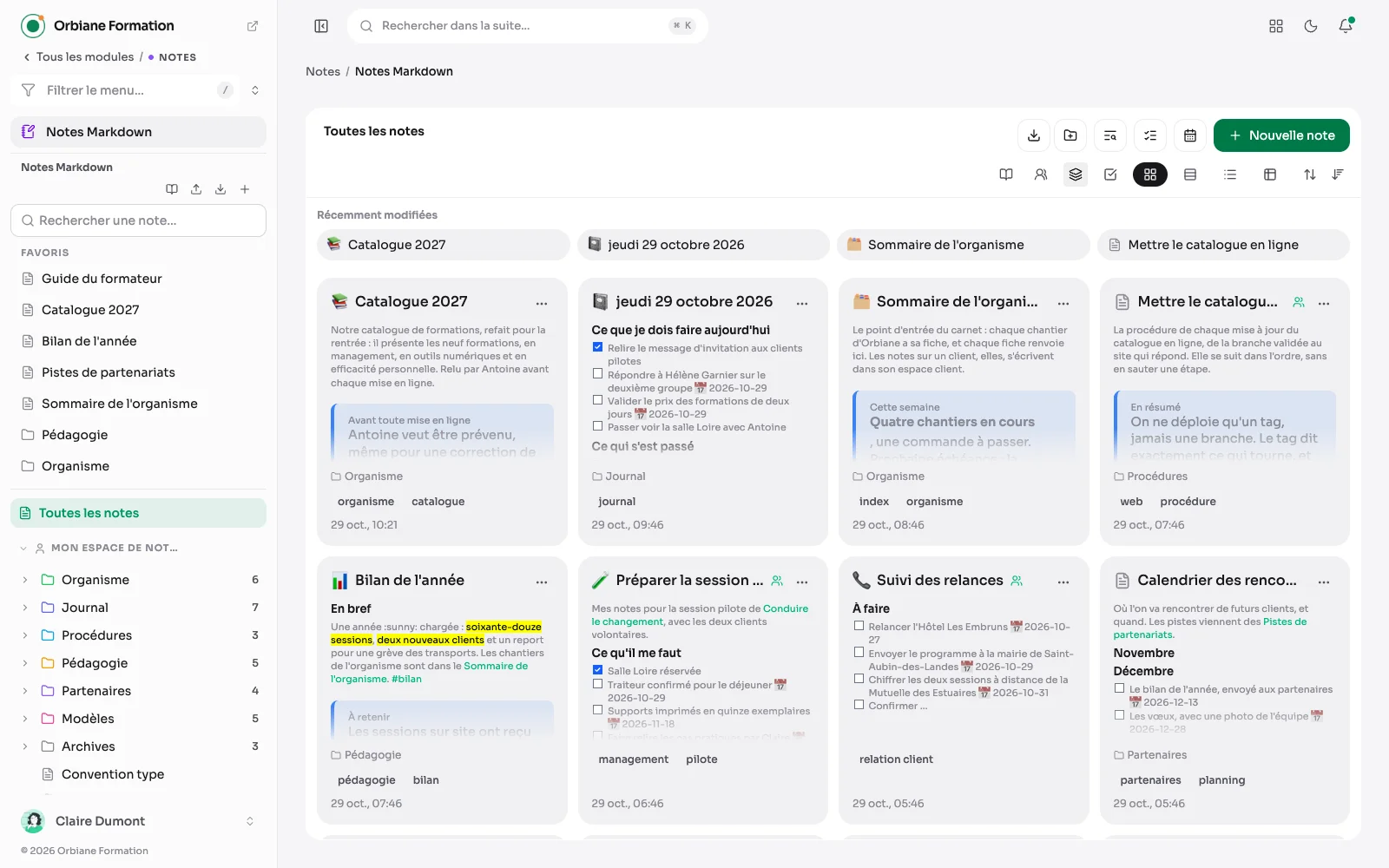Collapse the Mon espace de notes section

pyautogui.click(x=23, y=549)
